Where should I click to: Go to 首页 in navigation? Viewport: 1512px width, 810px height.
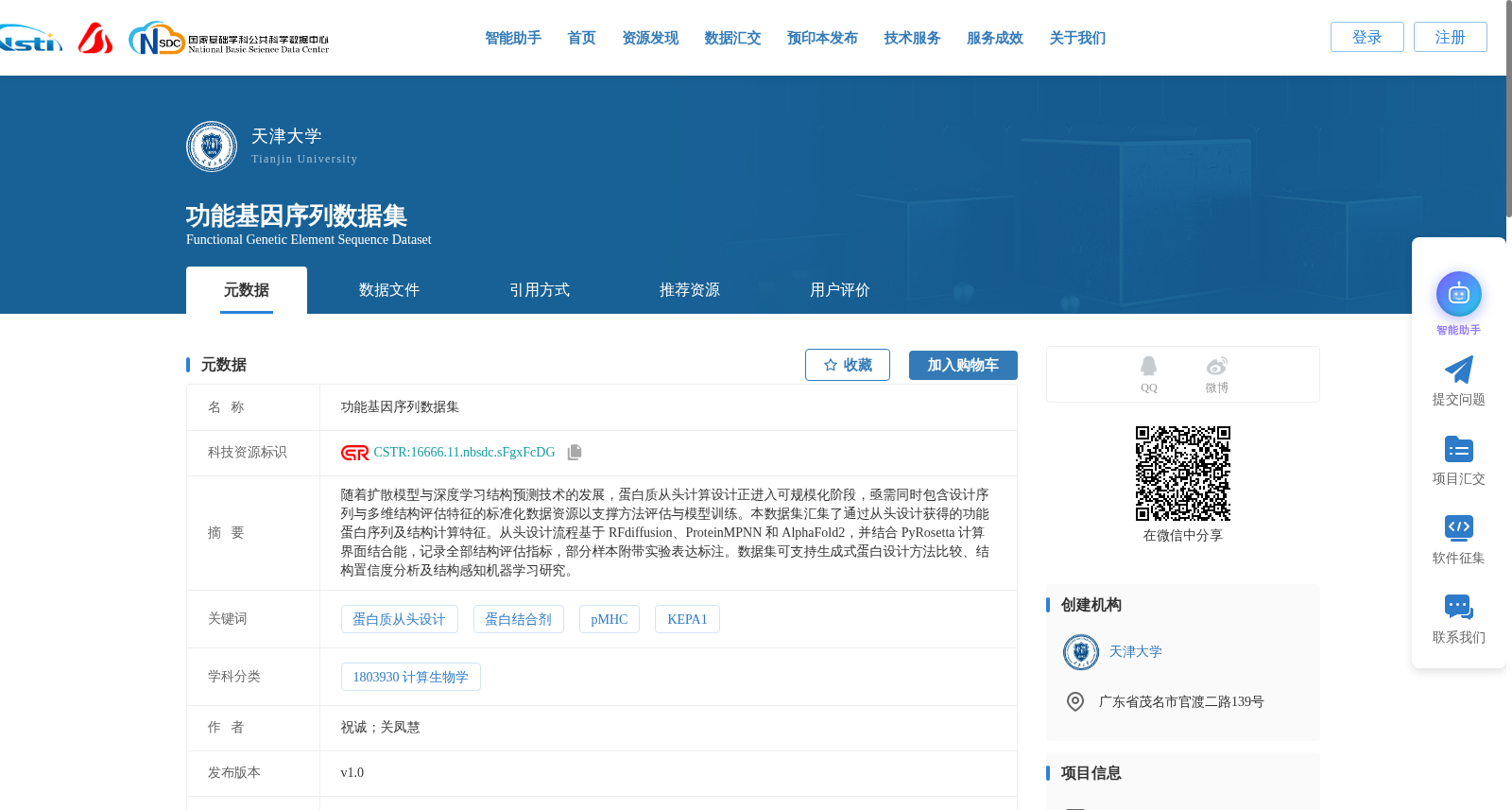581,38
